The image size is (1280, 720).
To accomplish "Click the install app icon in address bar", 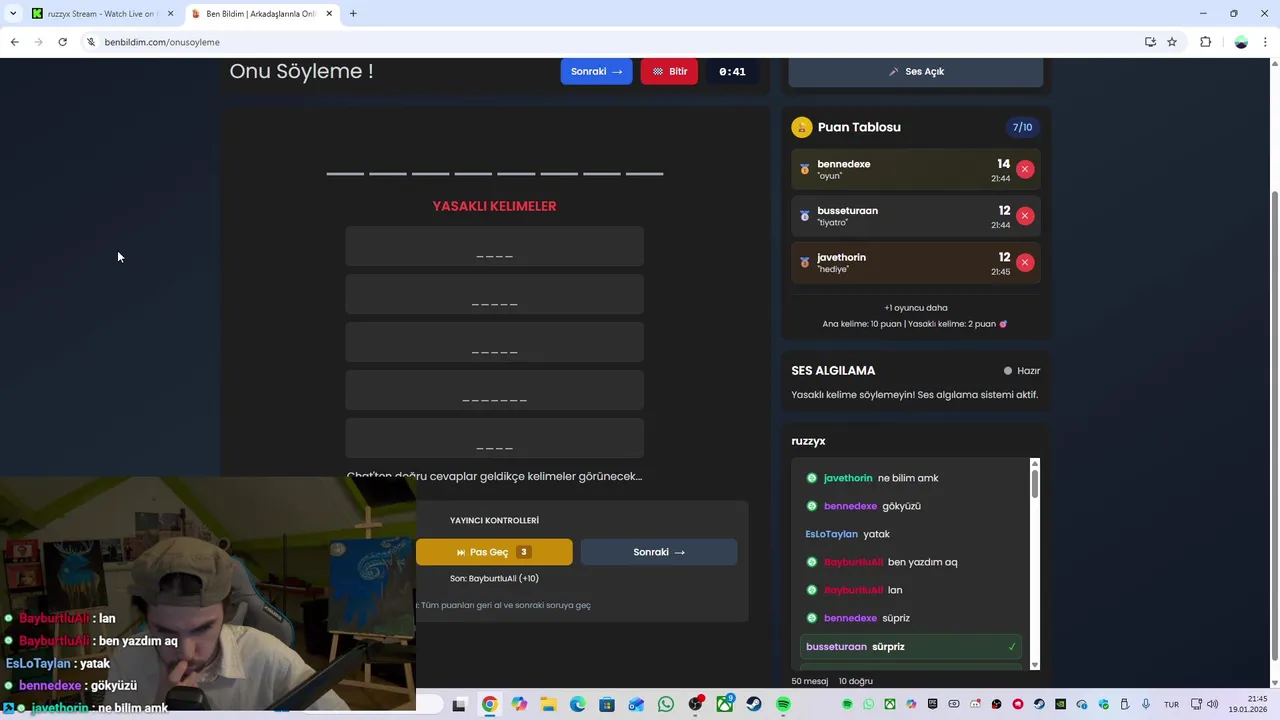I will pyautogui.click(x=1150, y=42).
